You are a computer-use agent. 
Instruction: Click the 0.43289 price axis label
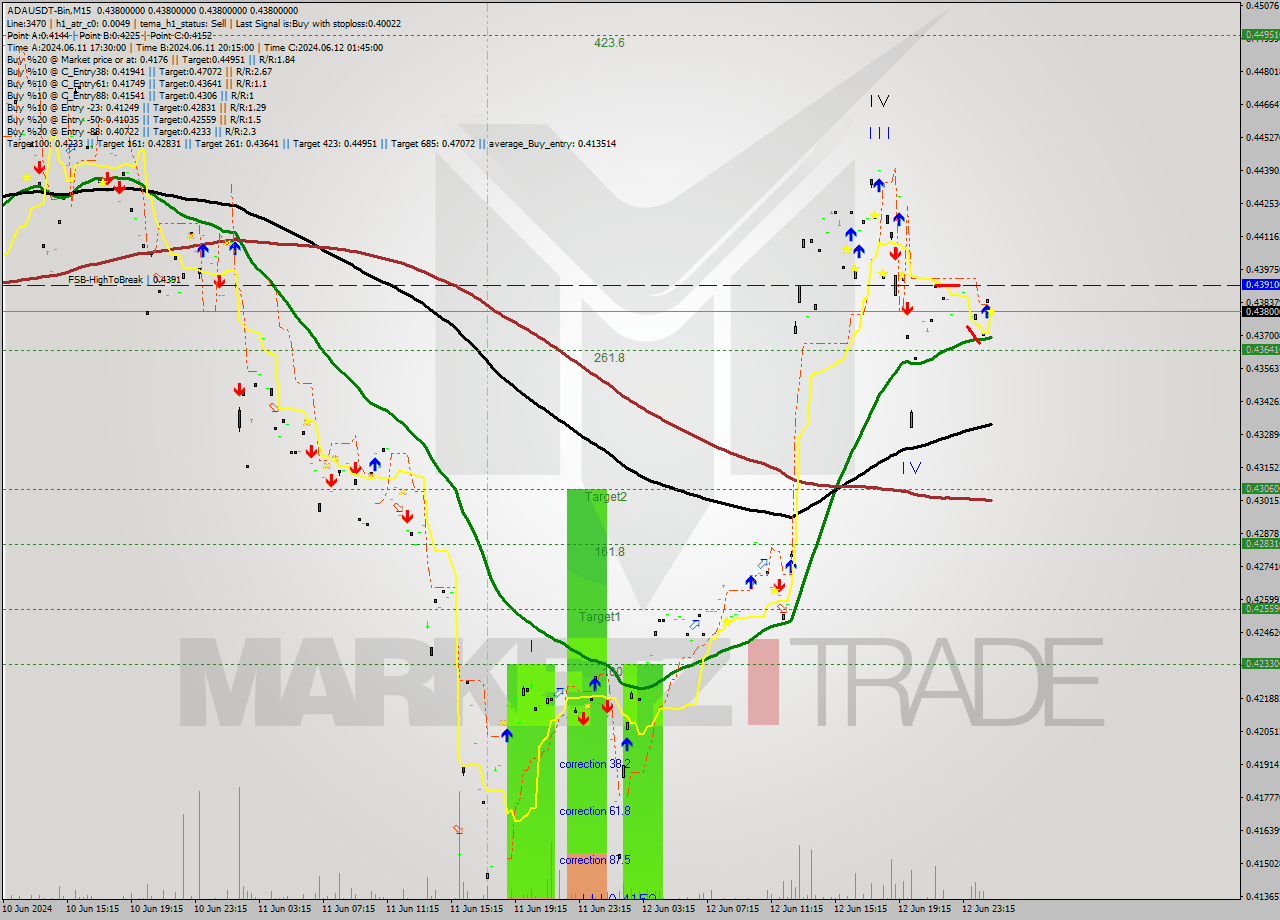pos(1262,434)
